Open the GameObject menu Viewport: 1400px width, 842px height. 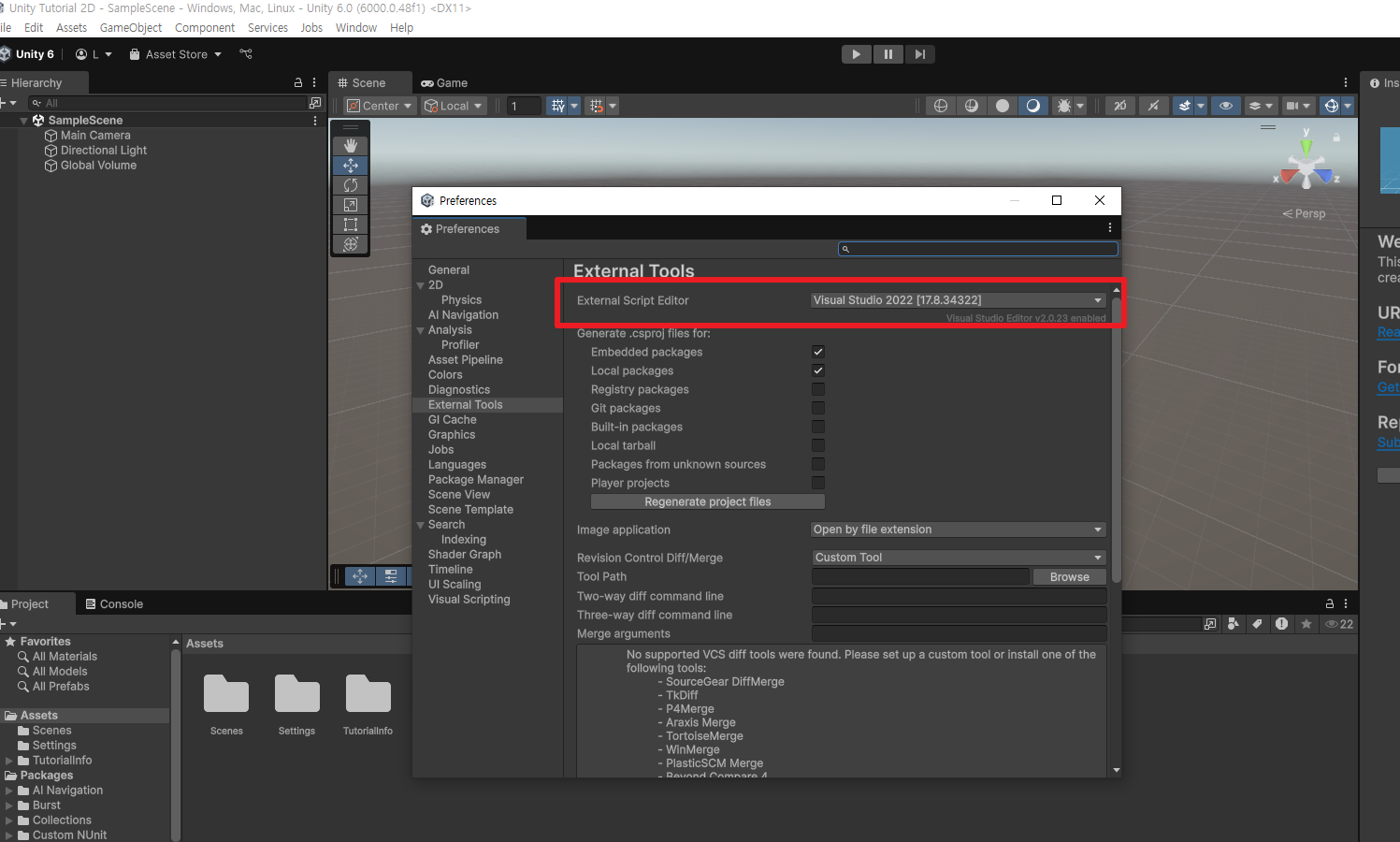(x=131, y=28)
